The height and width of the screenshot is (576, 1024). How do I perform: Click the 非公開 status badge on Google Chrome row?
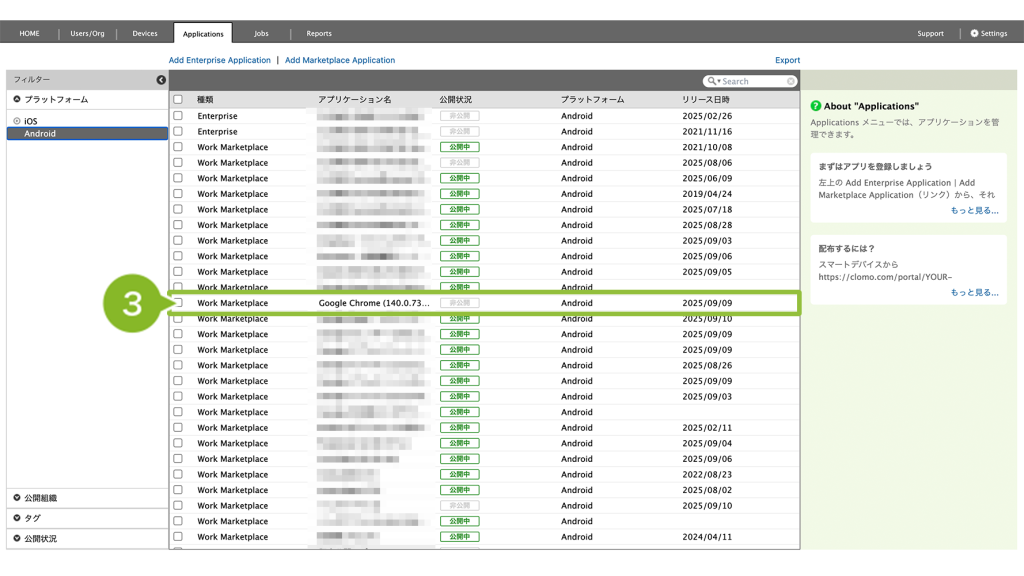(x=459, y=303)
